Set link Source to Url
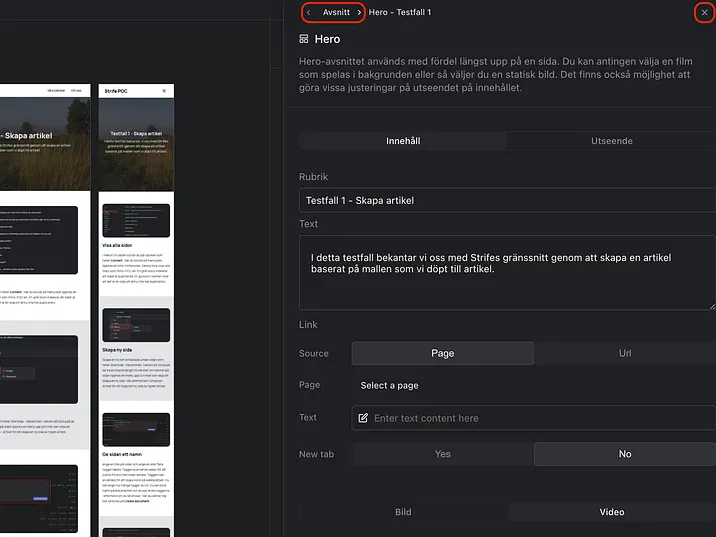The height and width of the screenshot is (537, 716). point(624,353)
